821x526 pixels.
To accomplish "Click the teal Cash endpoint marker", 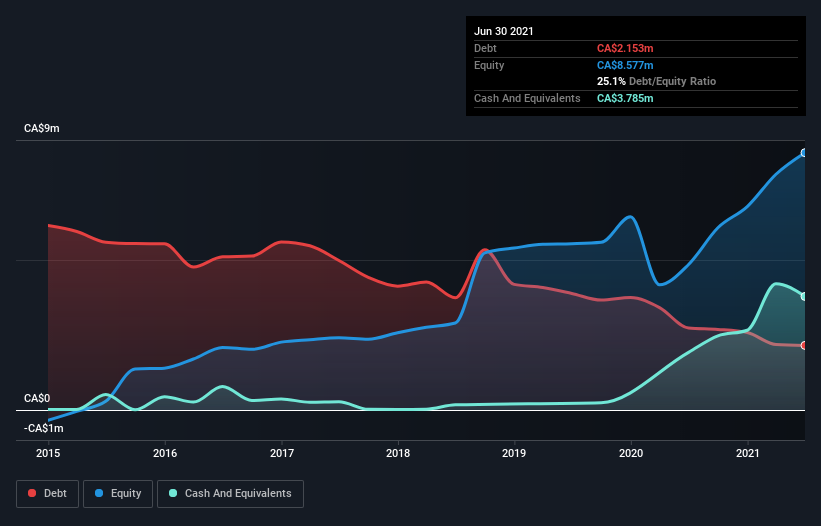I will [804, 297].
